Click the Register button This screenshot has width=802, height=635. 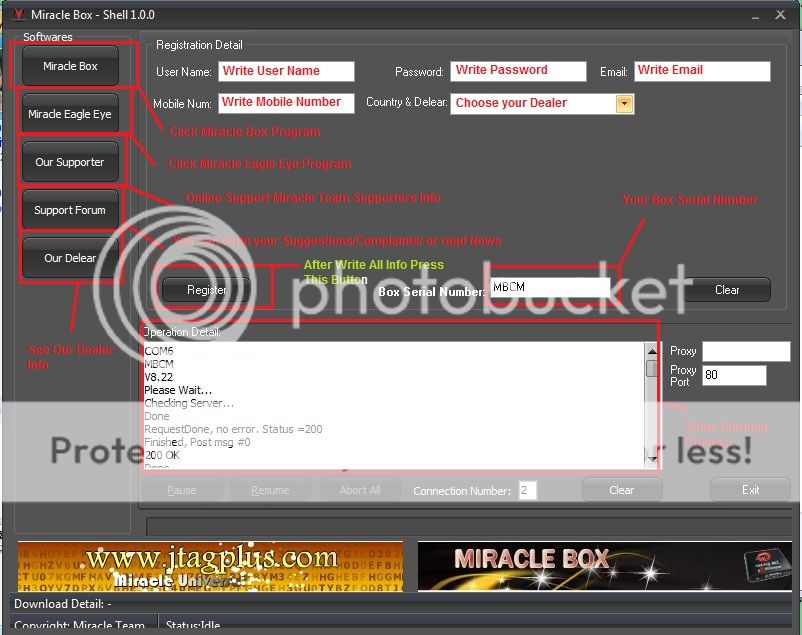(x=206, y=290)
